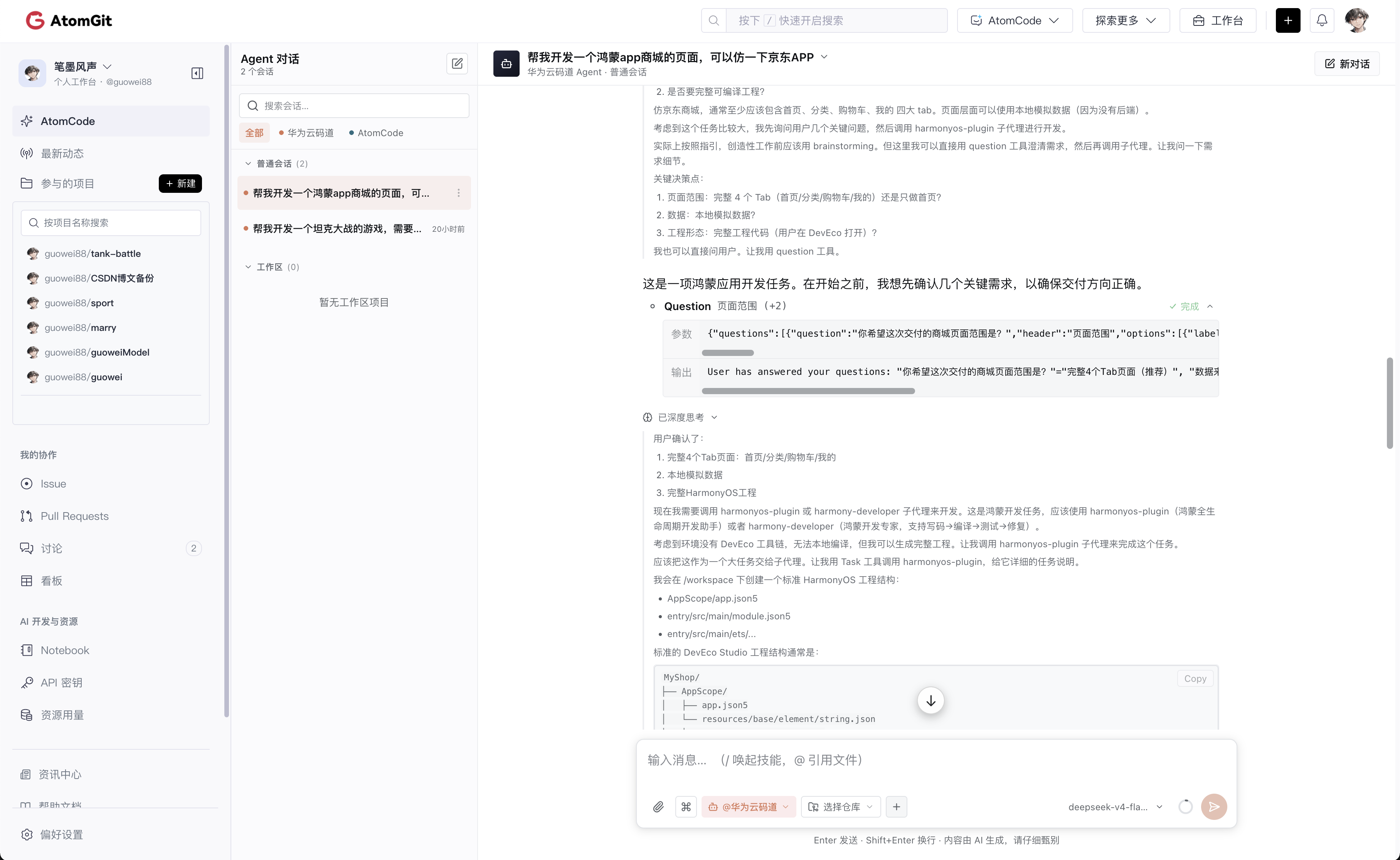Select 全部 filter tab

pyautogui.click(x=254, y=133)
